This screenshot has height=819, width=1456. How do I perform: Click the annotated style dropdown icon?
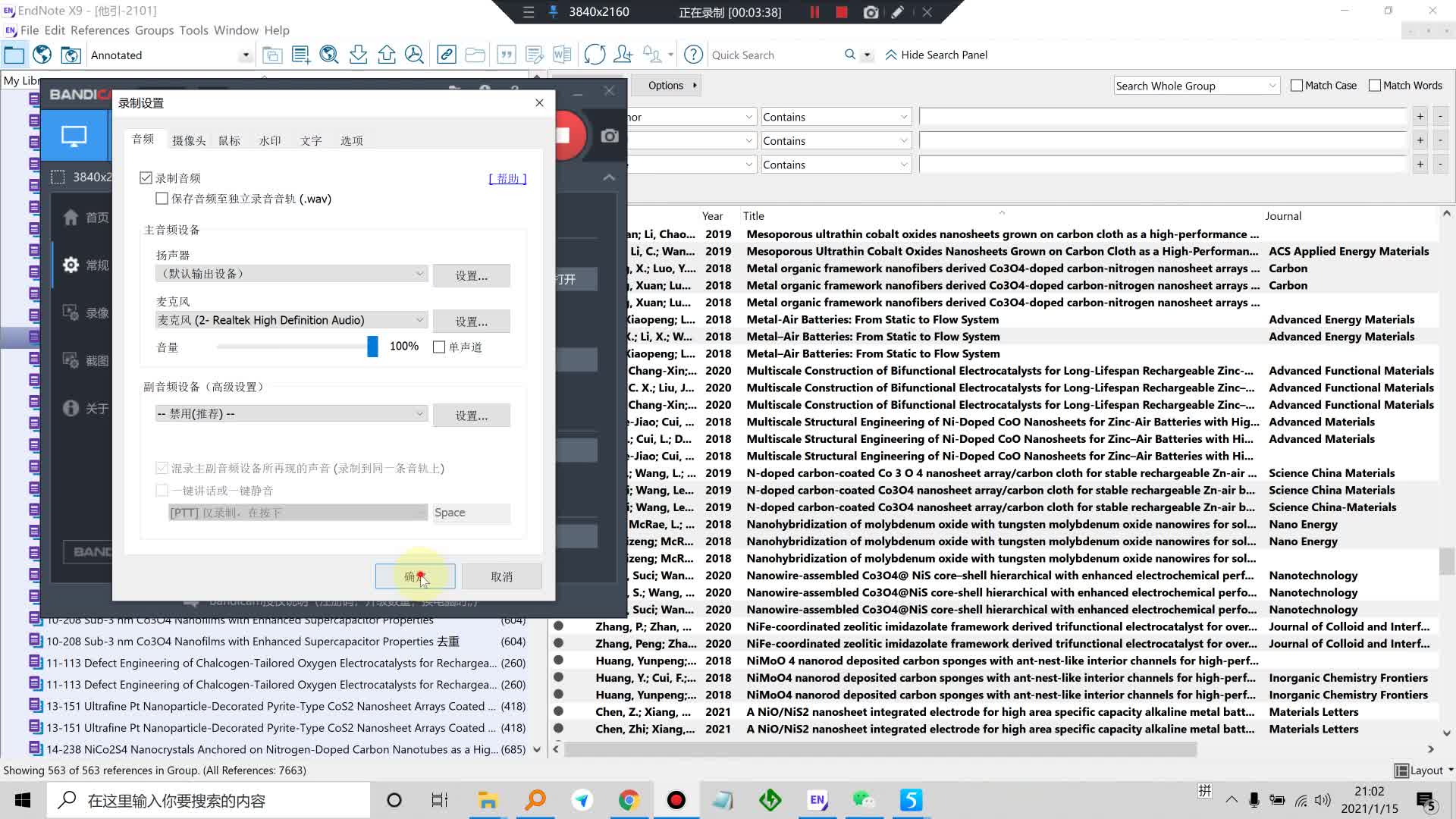[x=245, y=55]
